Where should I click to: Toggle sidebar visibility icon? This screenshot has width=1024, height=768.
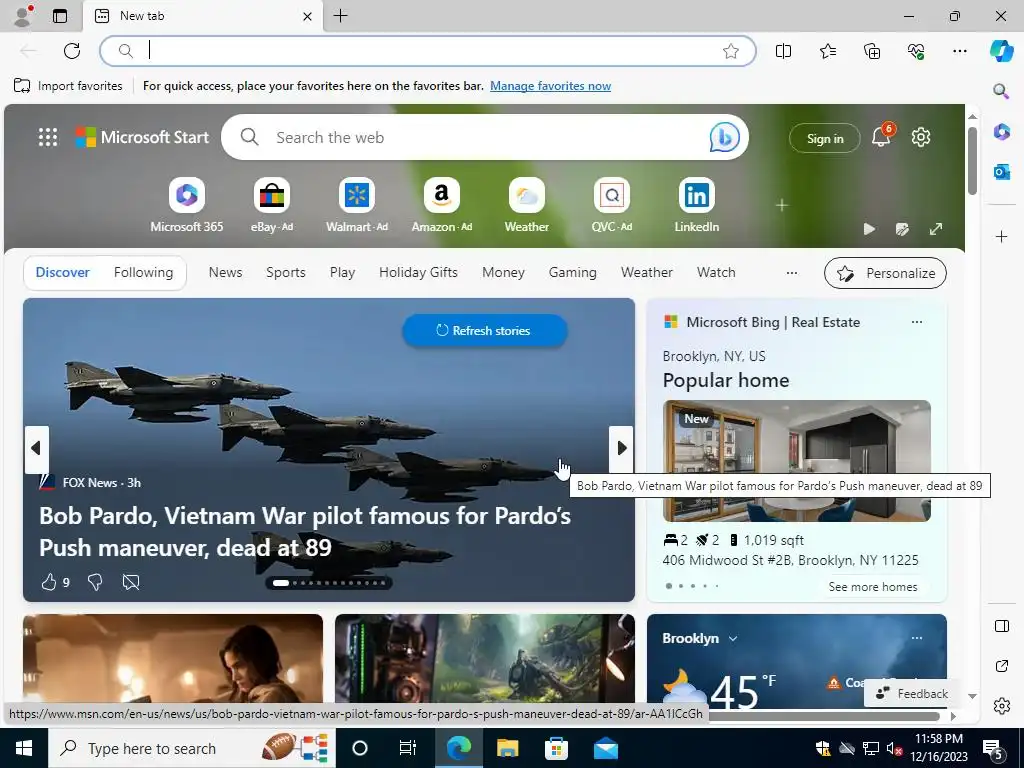pyautogui.click(x=1001, y=626)
